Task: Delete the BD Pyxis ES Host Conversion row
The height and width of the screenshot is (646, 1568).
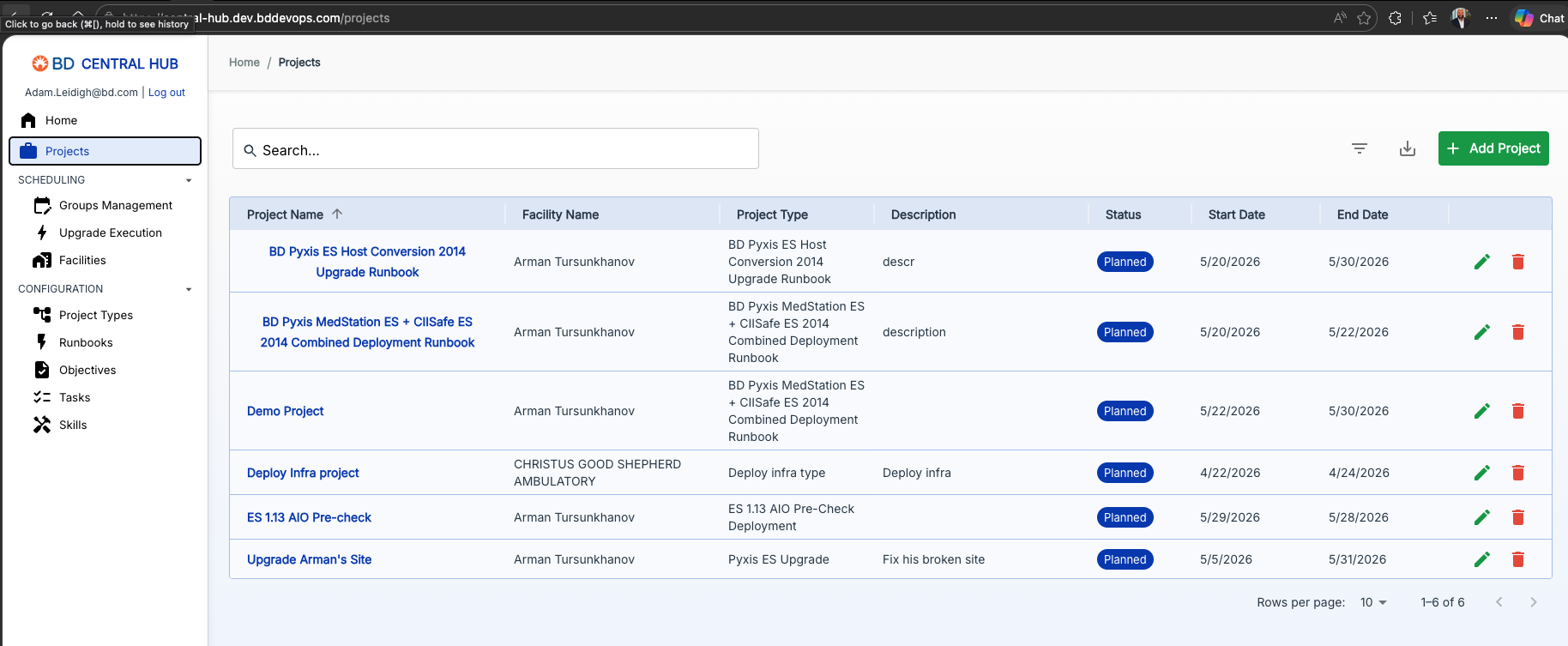Action: pyautogui.click(x=1518, y=262)
